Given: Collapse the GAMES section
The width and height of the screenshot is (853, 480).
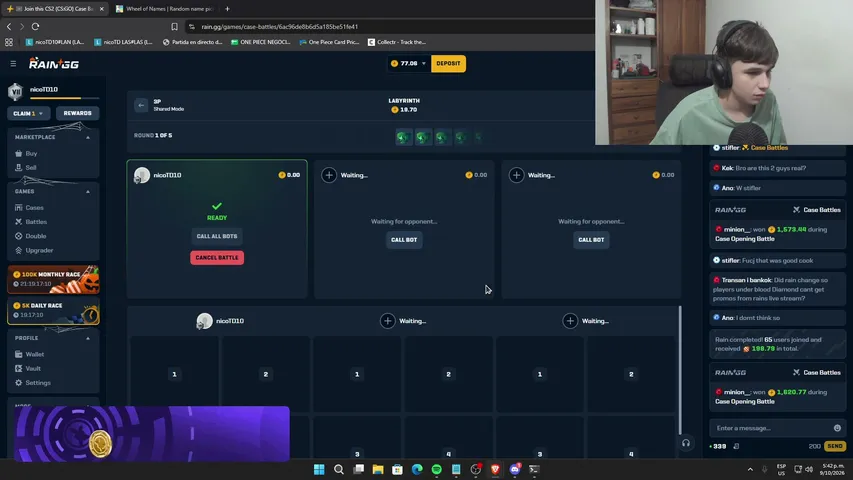Looking at the screenshot, I should (88, 192).
